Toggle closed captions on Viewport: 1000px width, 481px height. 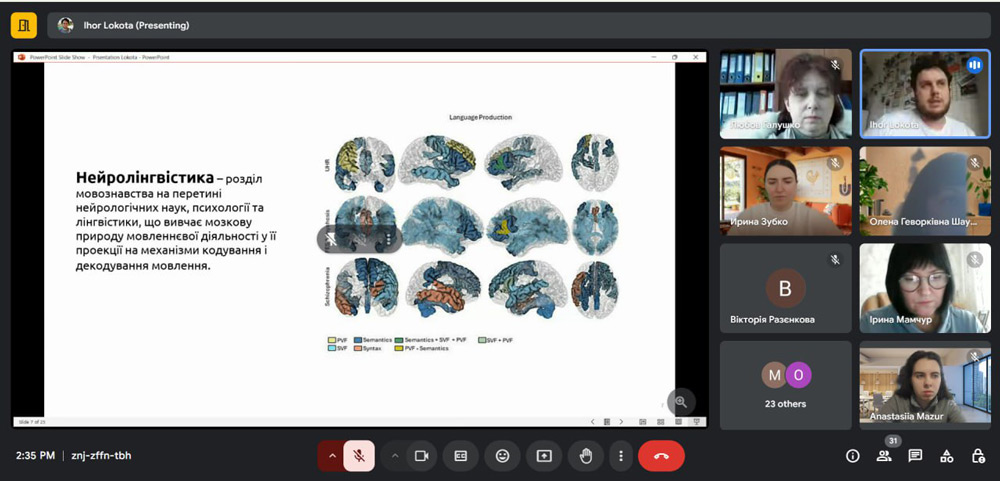pyautogui.click(x=461, y=456)
